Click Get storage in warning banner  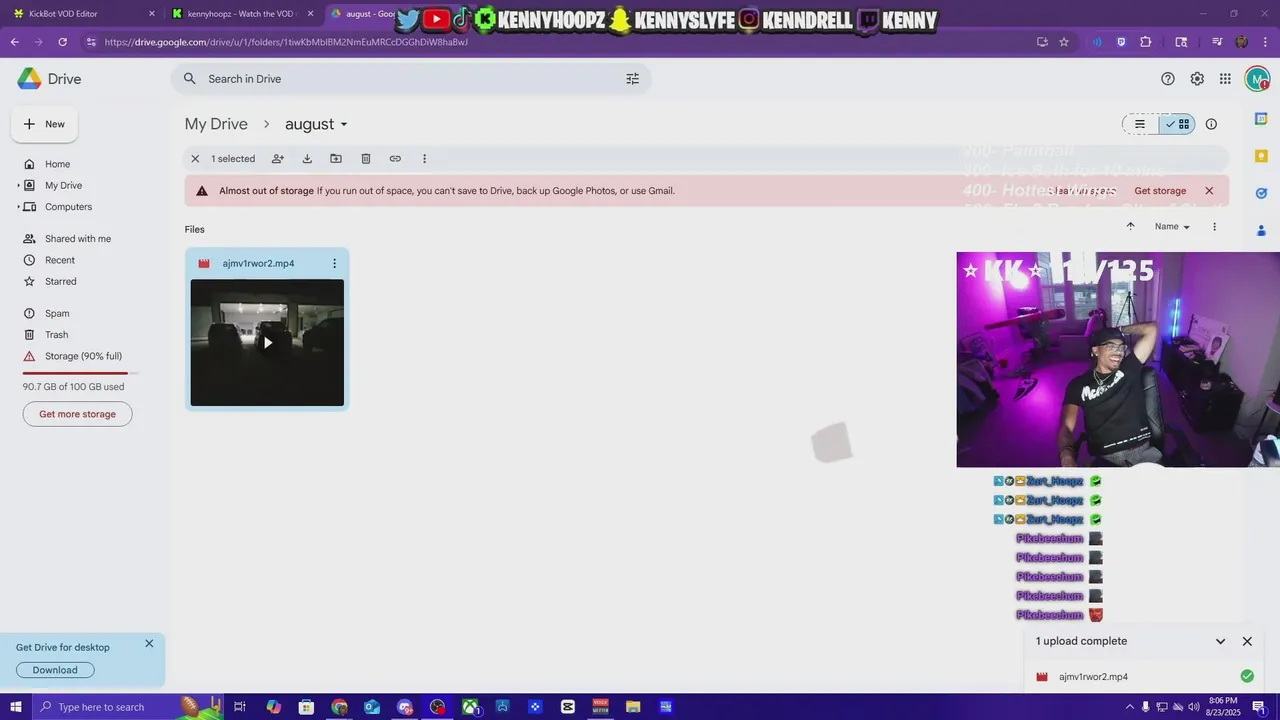click(1160, 191)
